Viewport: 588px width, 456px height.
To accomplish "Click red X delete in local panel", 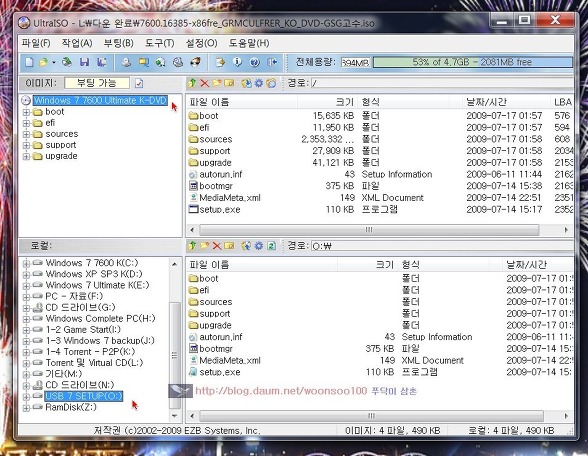I will click(217, 246).
